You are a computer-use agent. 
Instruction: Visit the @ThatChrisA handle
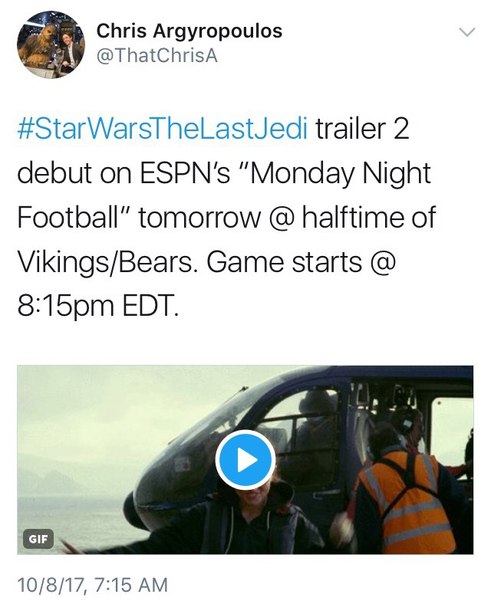coord(157,56)
